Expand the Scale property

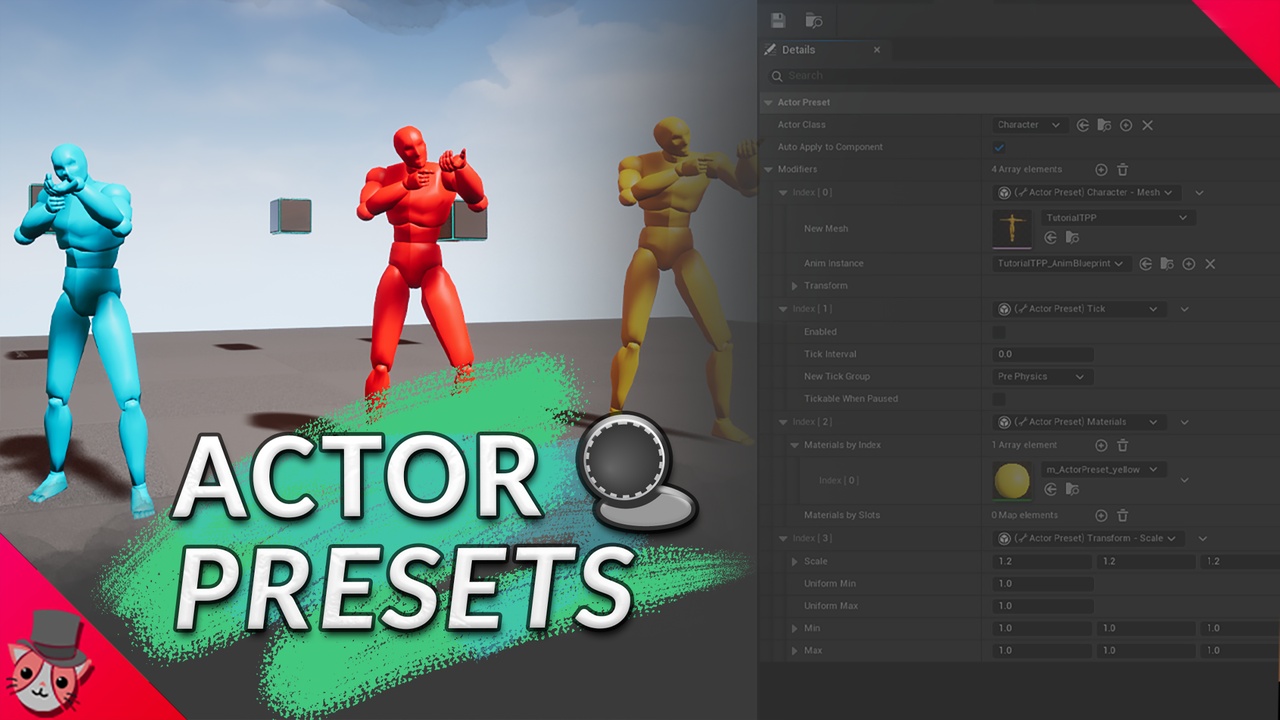click(x=795, y=562)
